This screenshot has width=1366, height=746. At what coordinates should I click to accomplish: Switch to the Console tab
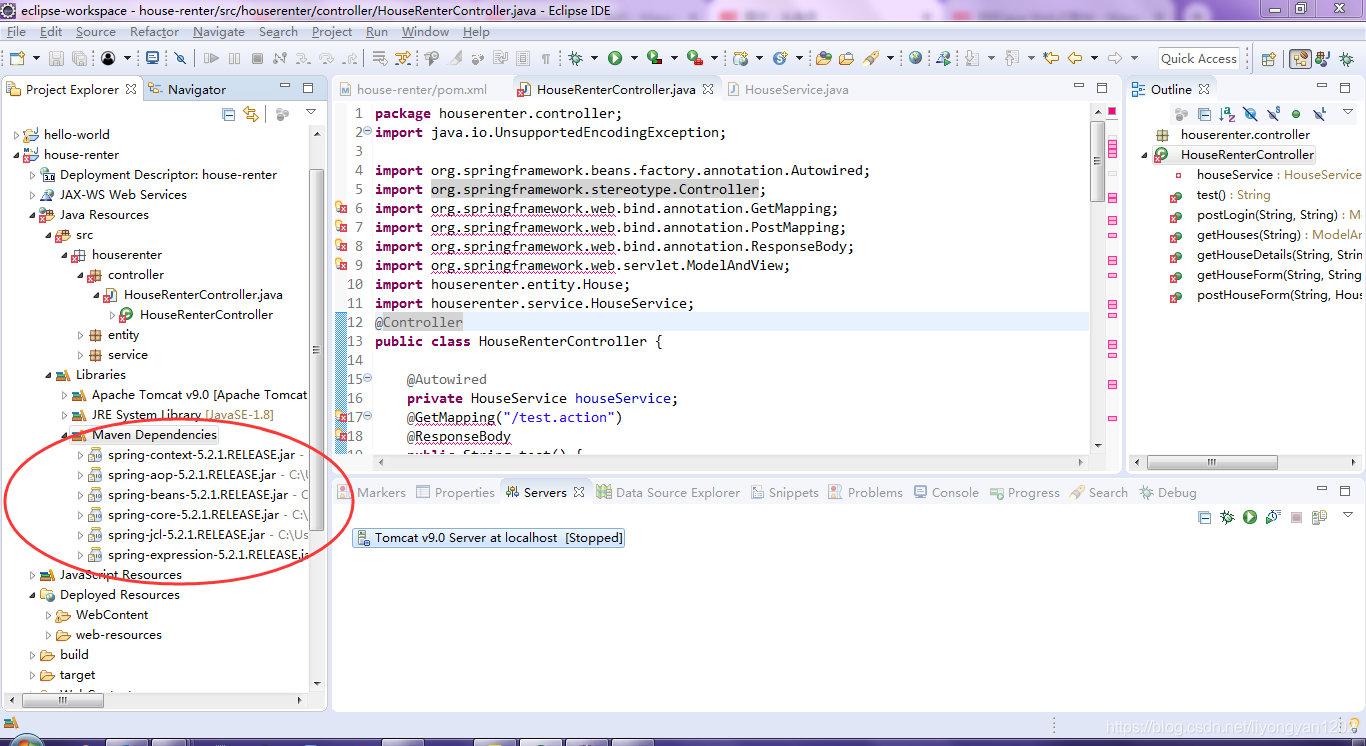tap(945, 492)
